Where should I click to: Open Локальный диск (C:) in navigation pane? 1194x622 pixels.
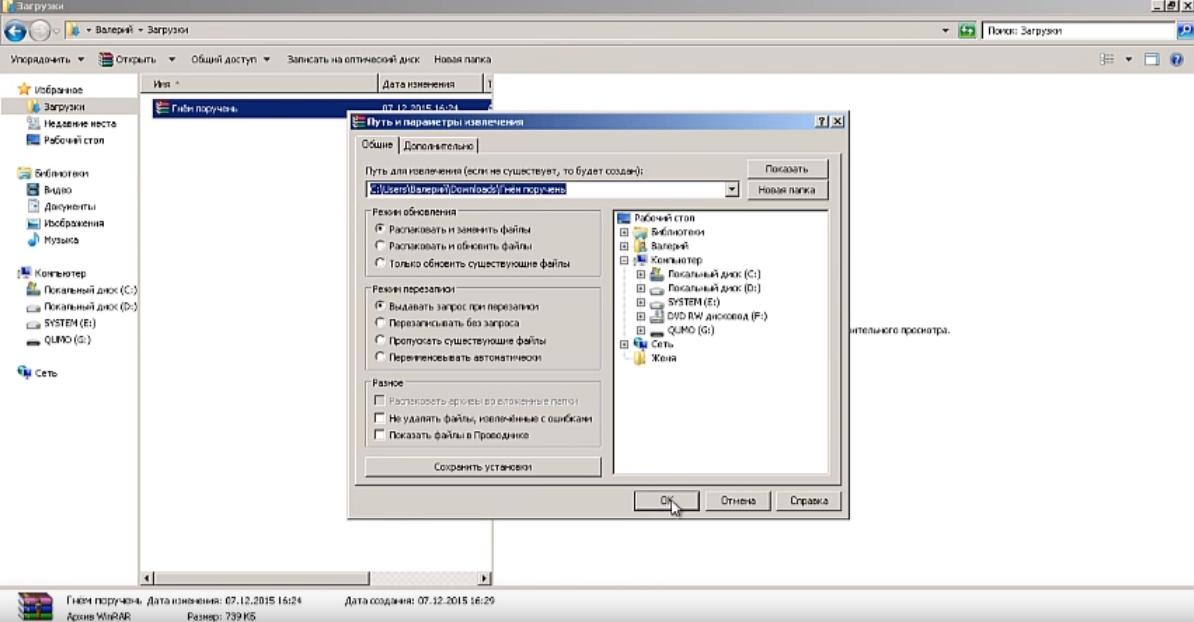pyautogui.click(x=87, y=289)
